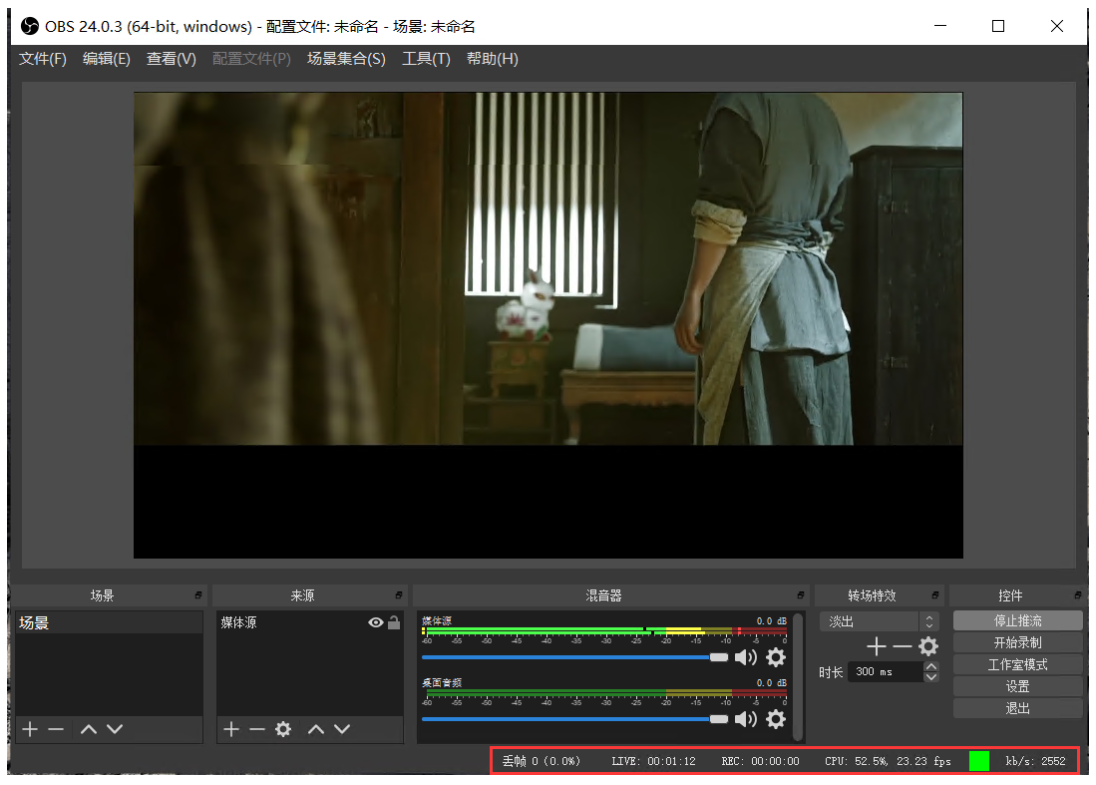
Task: Add a new scene with plus icon
Action: (30, 729)
